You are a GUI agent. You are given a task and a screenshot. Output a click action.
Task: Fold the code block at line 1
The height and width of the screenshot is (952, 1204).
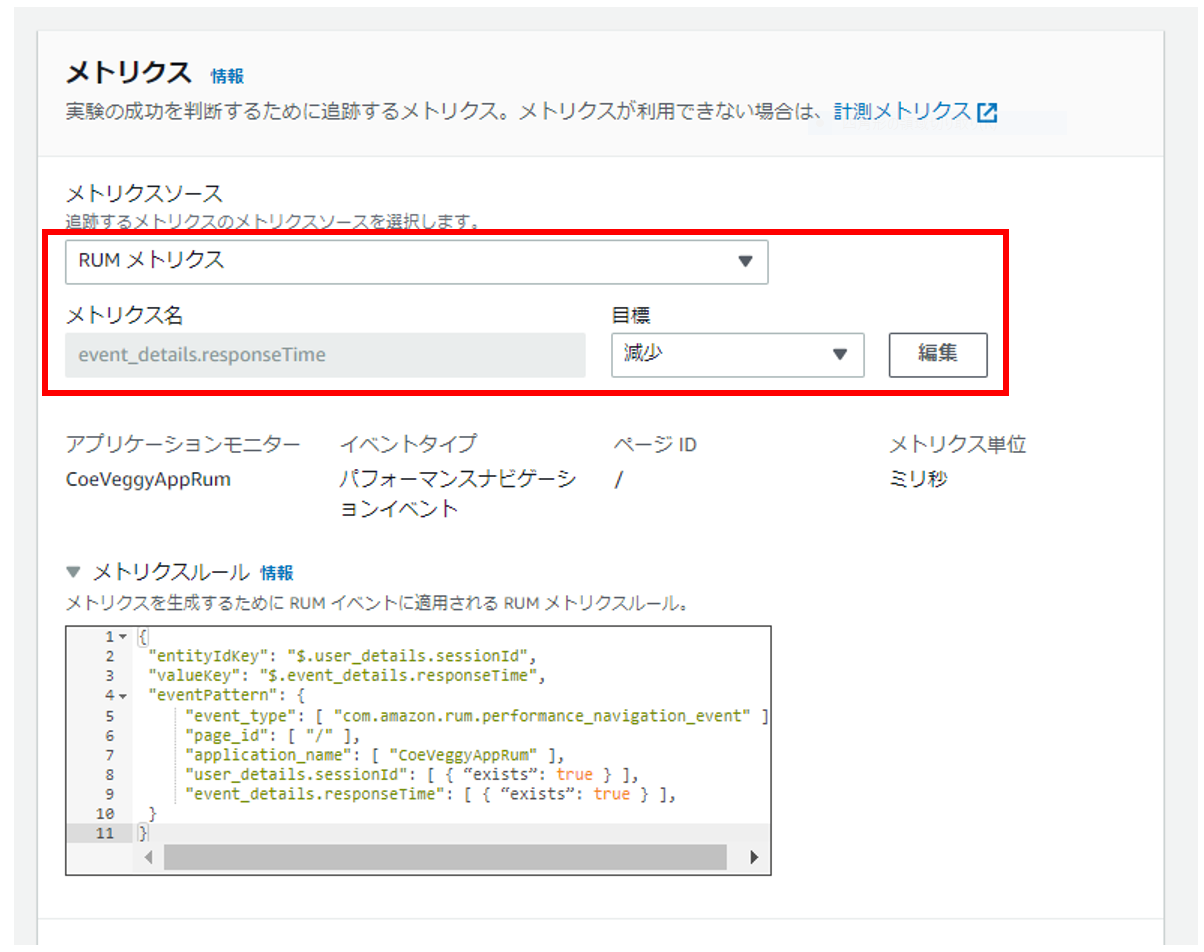click(x=123, y=637)
